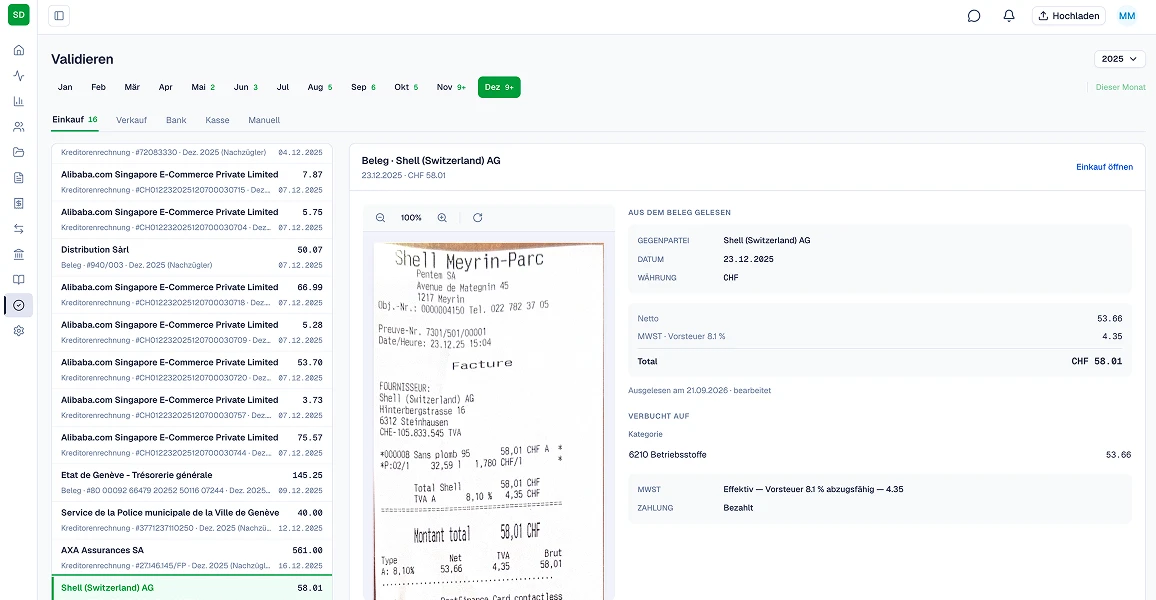The height and width of the screenshot is (600, 1156).
Task: Open the Alibaba.com entry with amount 7.87
Action: 192,182
